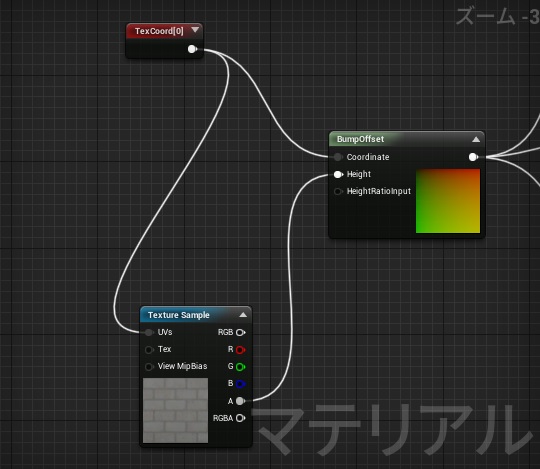This screenshot has width=540, height=469.
Task: Collapse the Texture Sample node preview arrow
Action: pyautogui.click(x=243, y=315)
